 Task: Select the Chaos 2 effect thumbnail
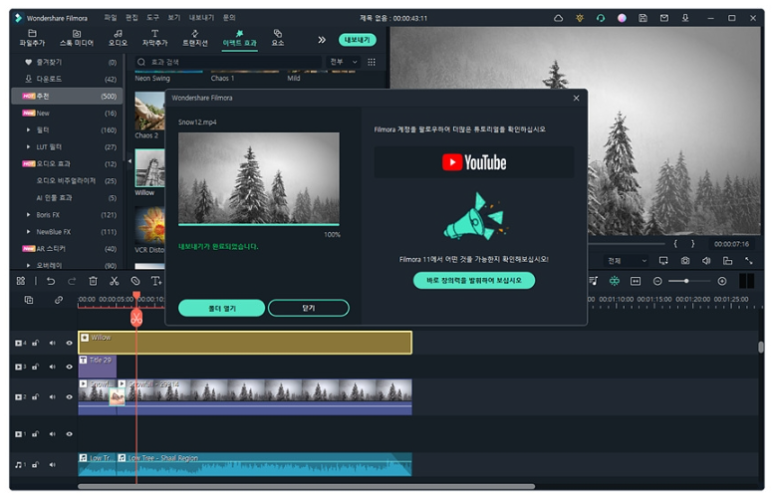[x=150, y=111]
